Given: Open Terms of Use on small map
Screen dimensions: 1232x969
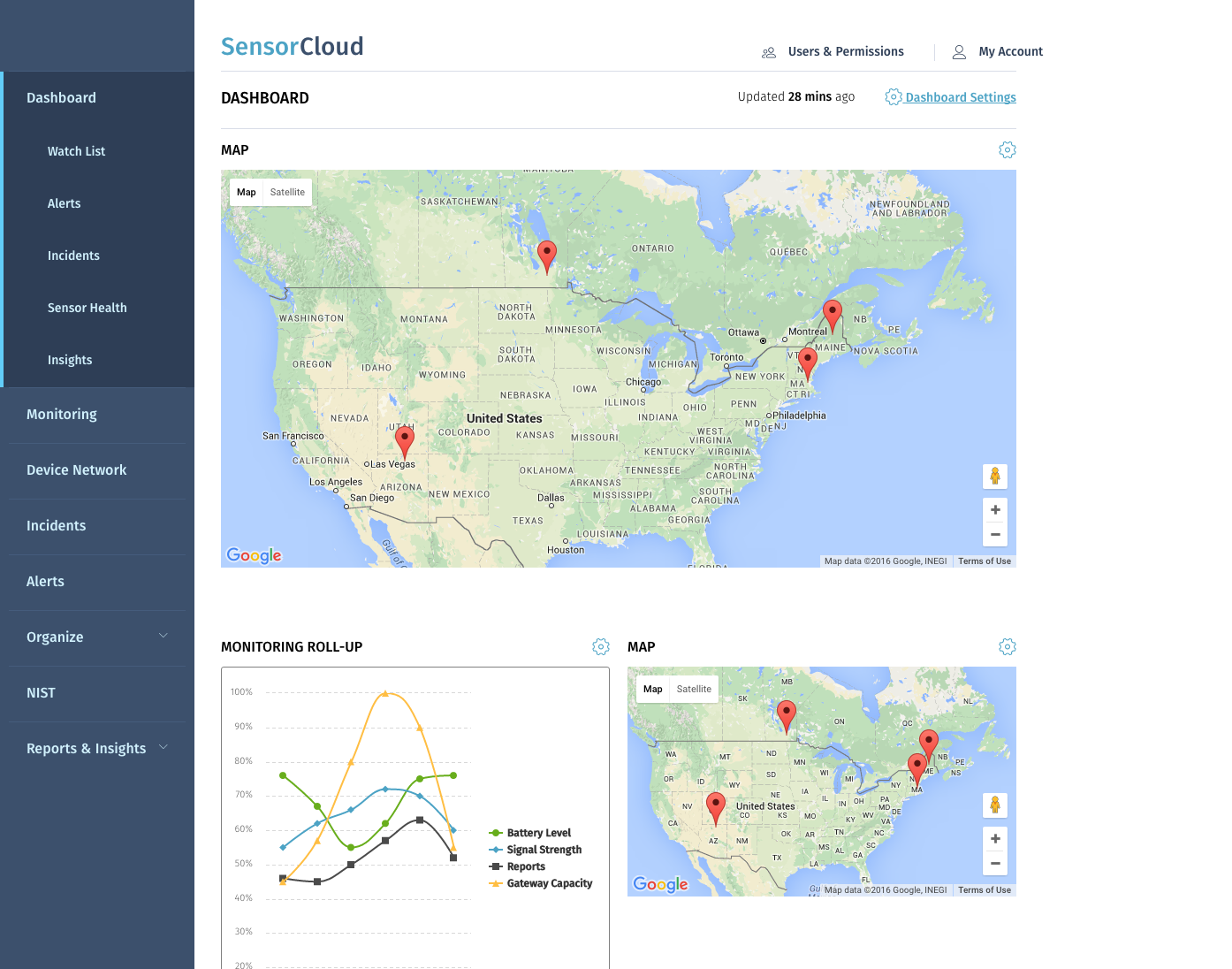Looking at the screenshot, I should coord(985,890).
